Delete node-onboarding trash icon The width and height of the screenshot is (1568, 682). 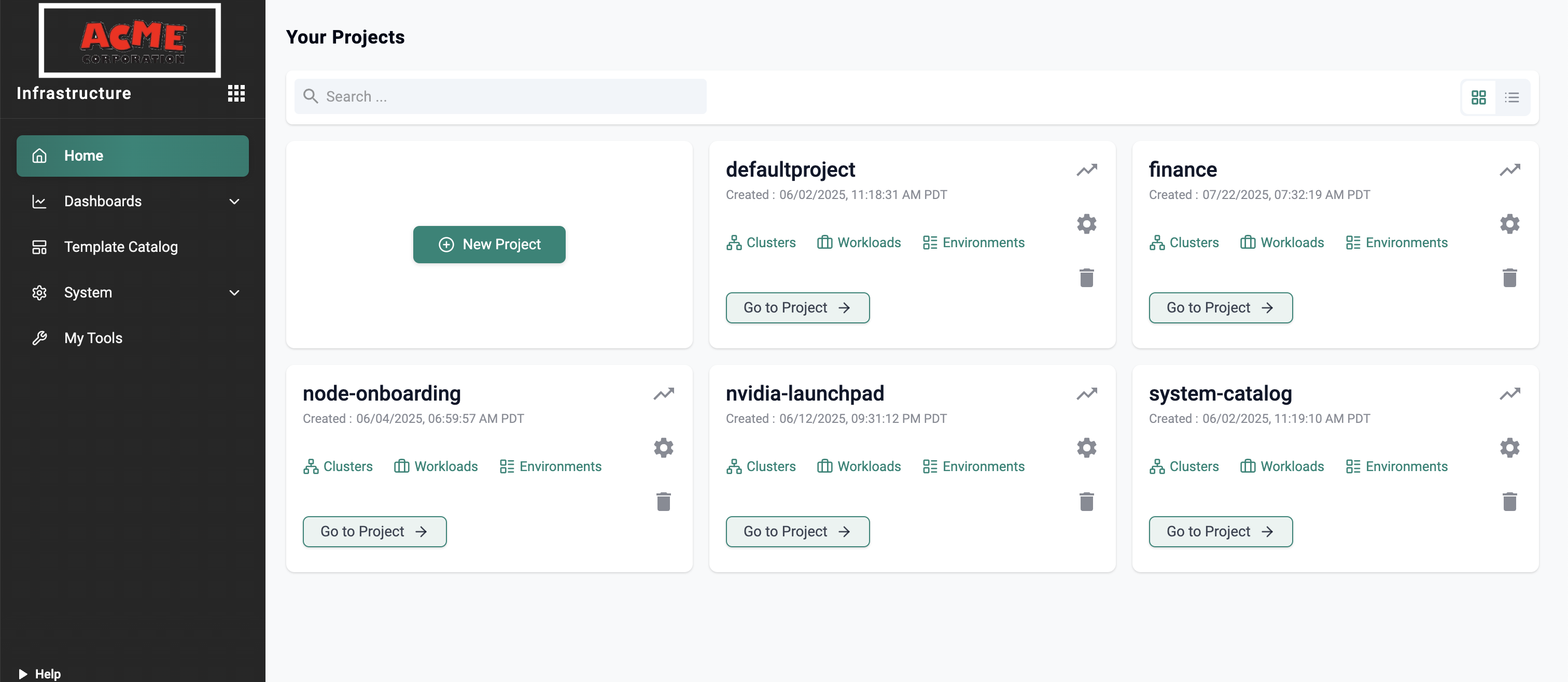[664, 501]
